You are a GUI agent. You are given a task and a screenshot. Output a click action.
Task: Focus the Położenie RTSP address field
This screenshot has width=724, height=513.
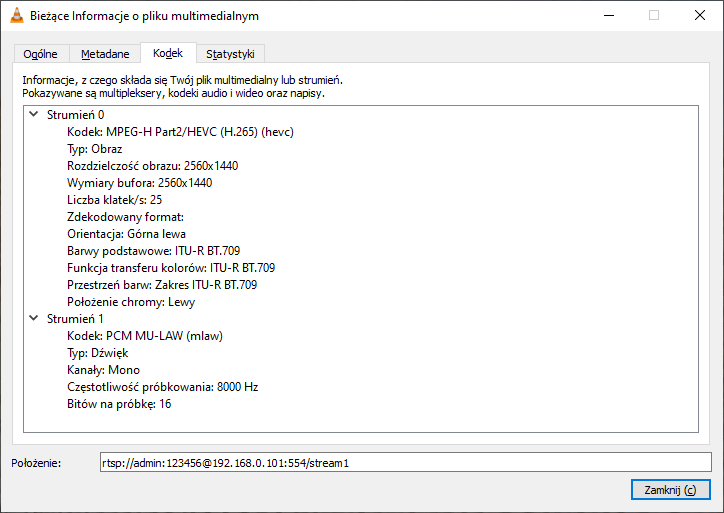(x=405, y=462)
